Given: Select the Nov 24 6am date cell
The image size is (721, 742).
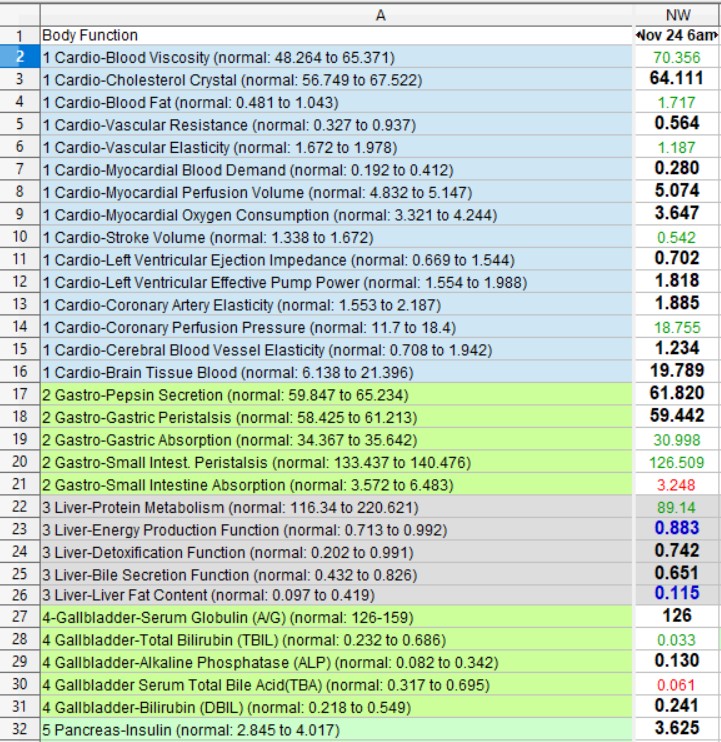Looking at the screenshot, I should click(x=677, y=35).
